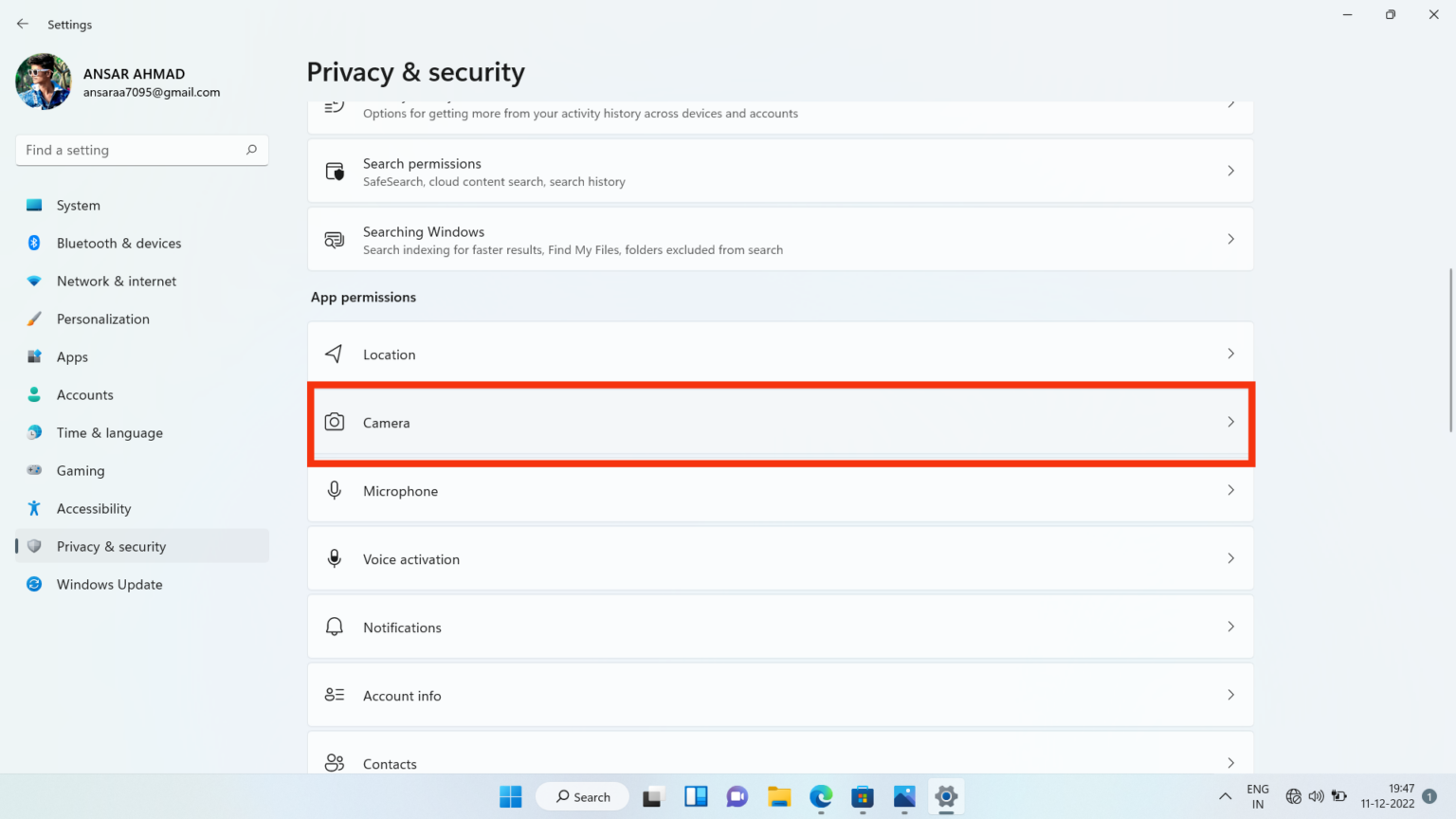Select Personalization settings
Image resolution: width=1456 pixels, height=819 pixels.
pyautogui.click(x=102, y=318)
